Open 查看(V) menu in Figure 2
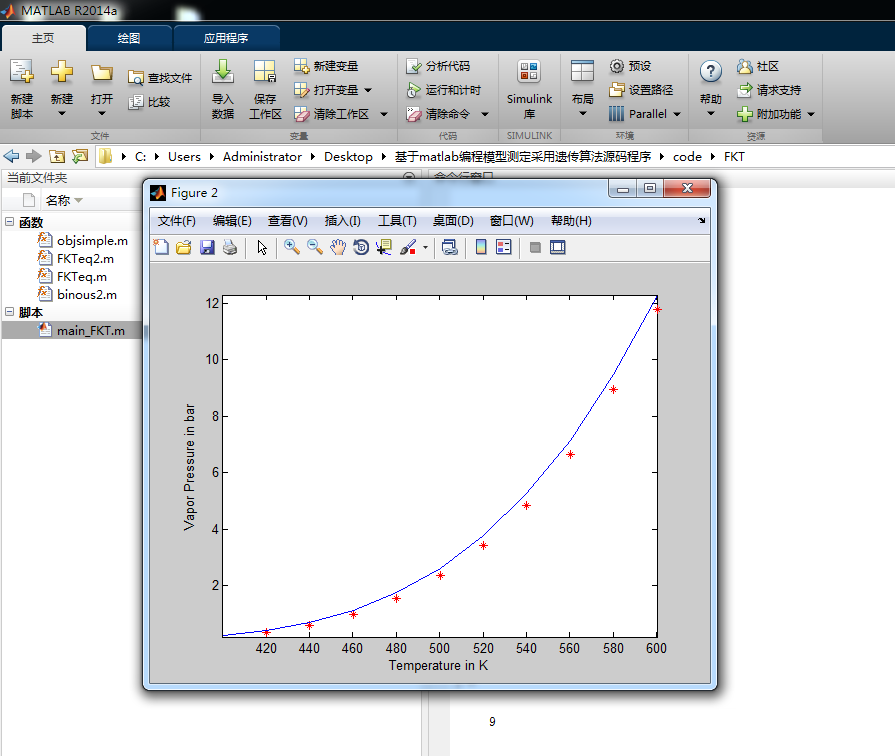 pyautogui.click(x=288, y=221)
